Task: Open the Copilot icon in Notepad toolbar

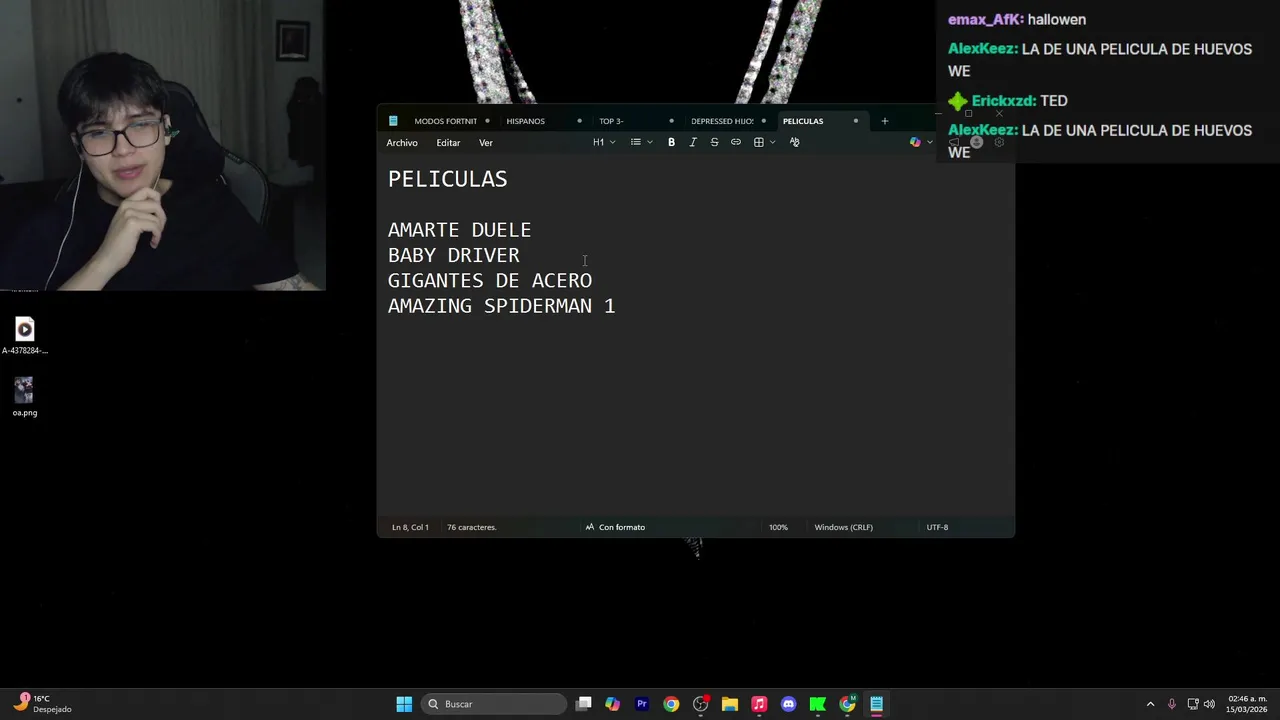Action: pos(915,142)
